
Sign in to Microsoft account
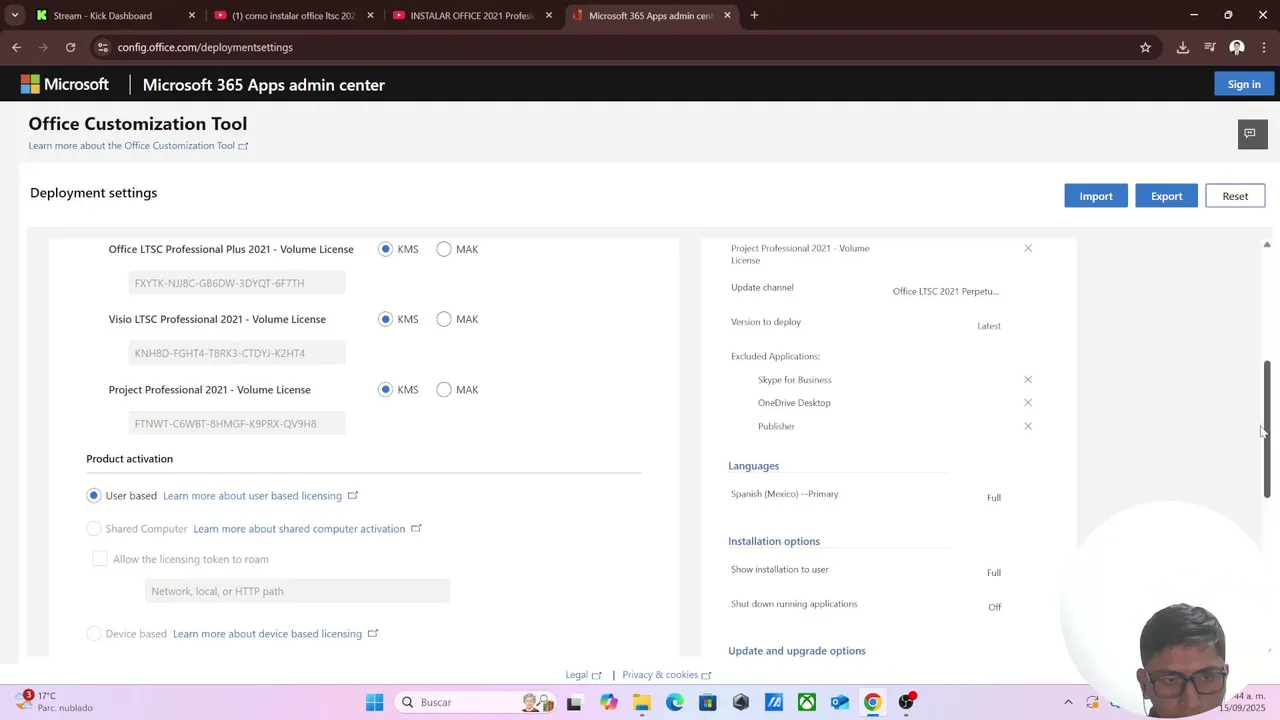(x=1244, y=85)
